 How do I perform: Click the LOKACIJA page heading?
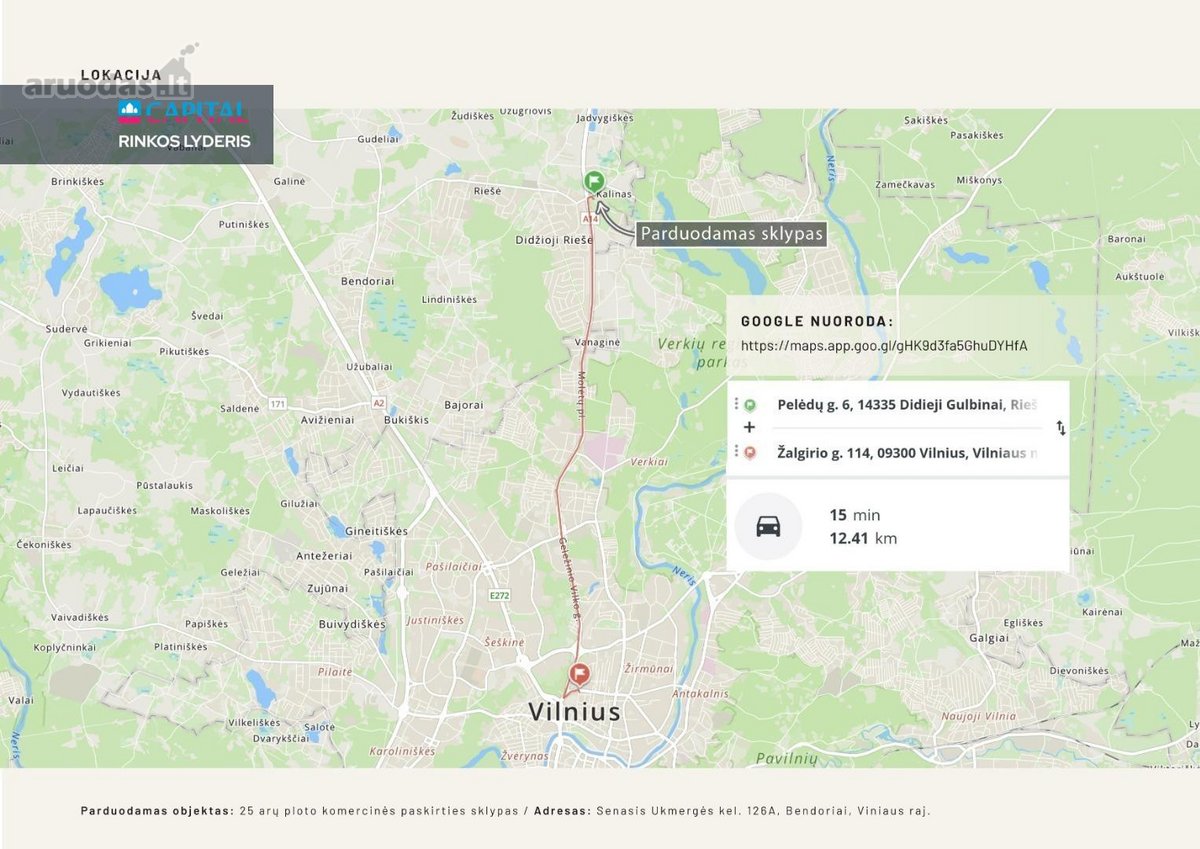(121, 74)
